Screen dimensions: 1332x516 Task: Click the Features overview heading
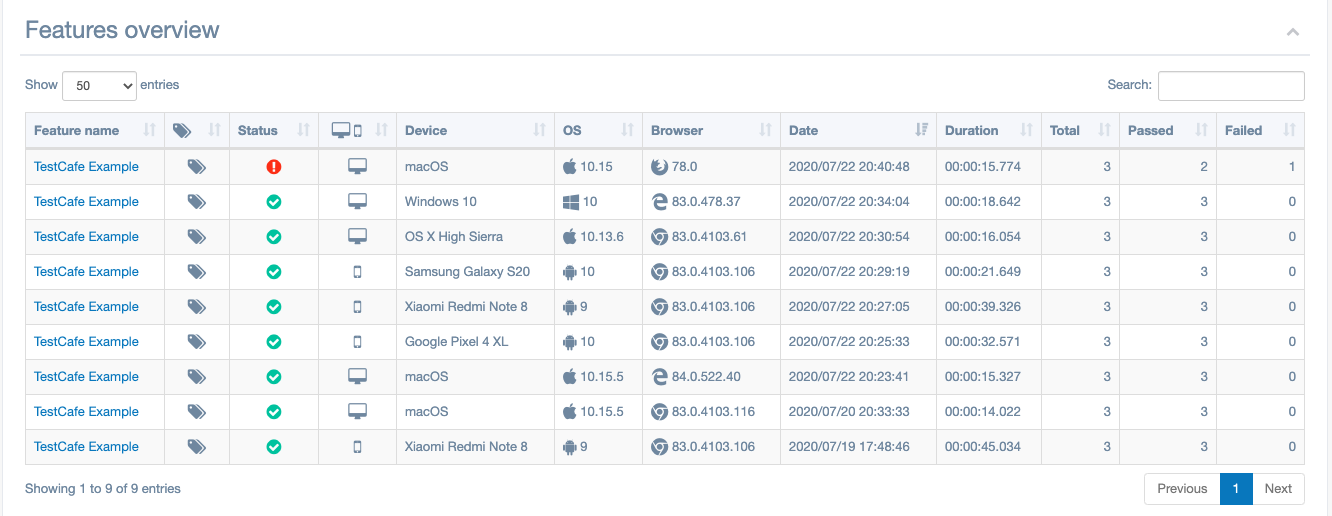(122, 30)
